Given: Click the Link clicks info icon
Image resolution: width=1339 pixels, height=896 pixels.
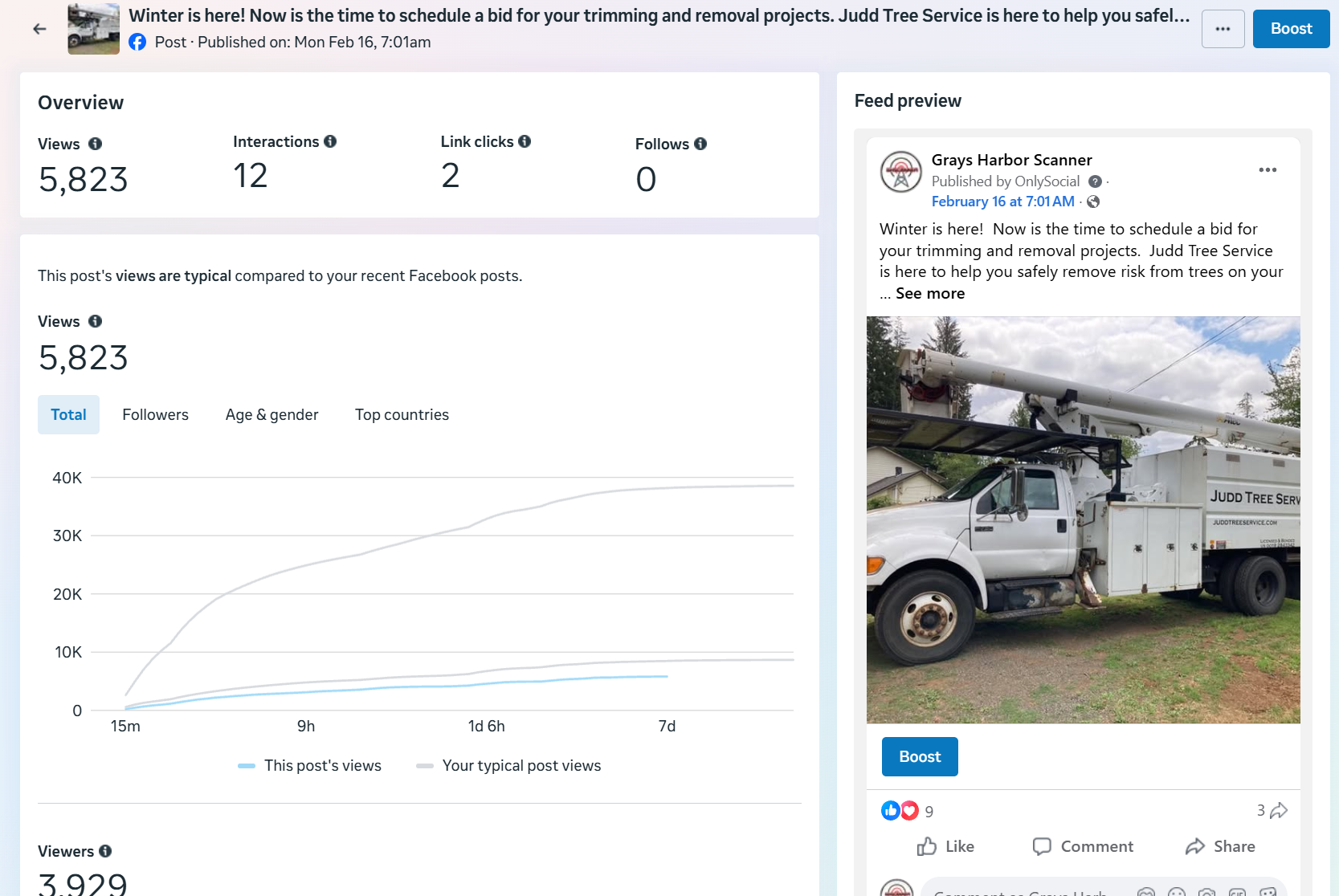Looking at the screenshot, I should (x=525, y=141).
